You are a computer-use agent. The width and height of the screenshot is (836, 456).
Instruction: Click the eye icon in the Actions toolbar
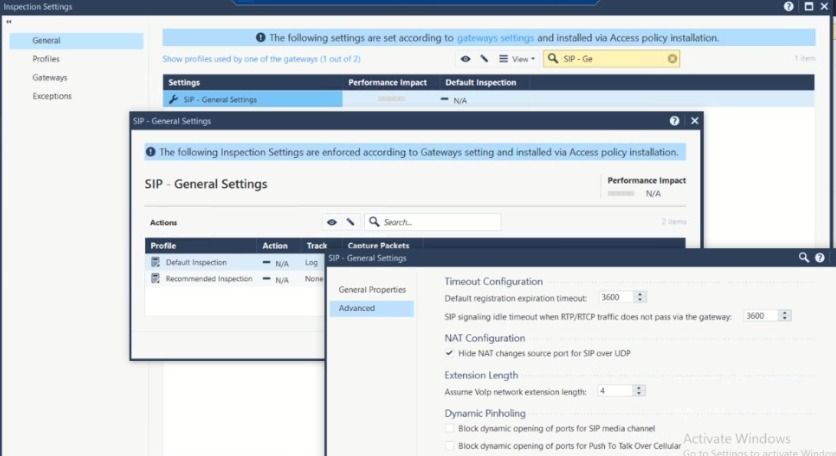(x=331, y=222)
